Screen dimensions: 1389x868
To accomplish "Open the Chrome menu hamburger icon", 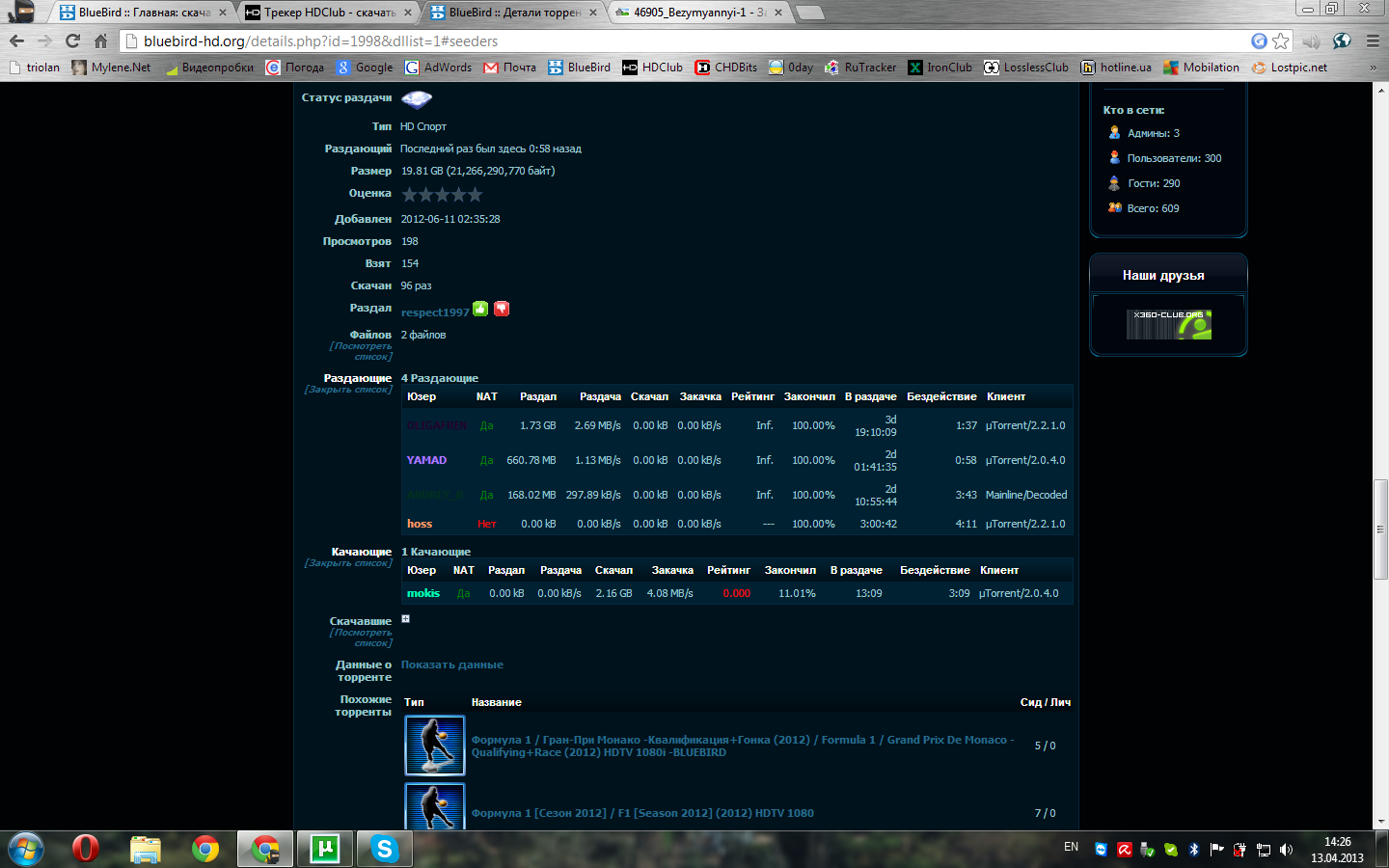I will pos(1373,41).
